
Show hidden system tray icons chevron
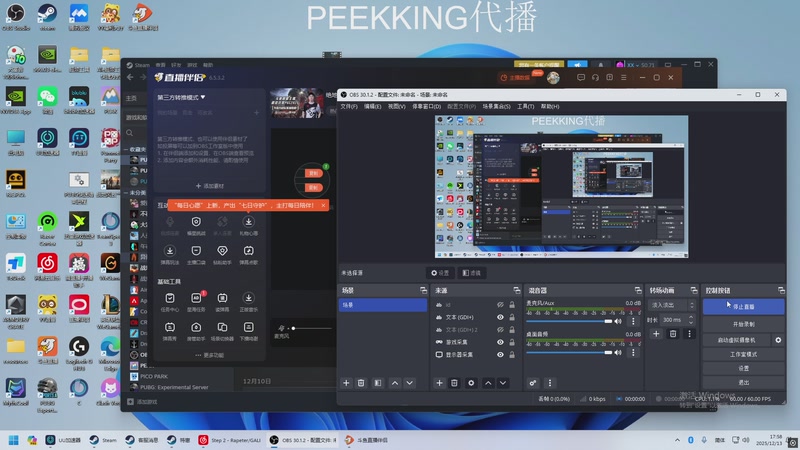(x=677, y=440)
